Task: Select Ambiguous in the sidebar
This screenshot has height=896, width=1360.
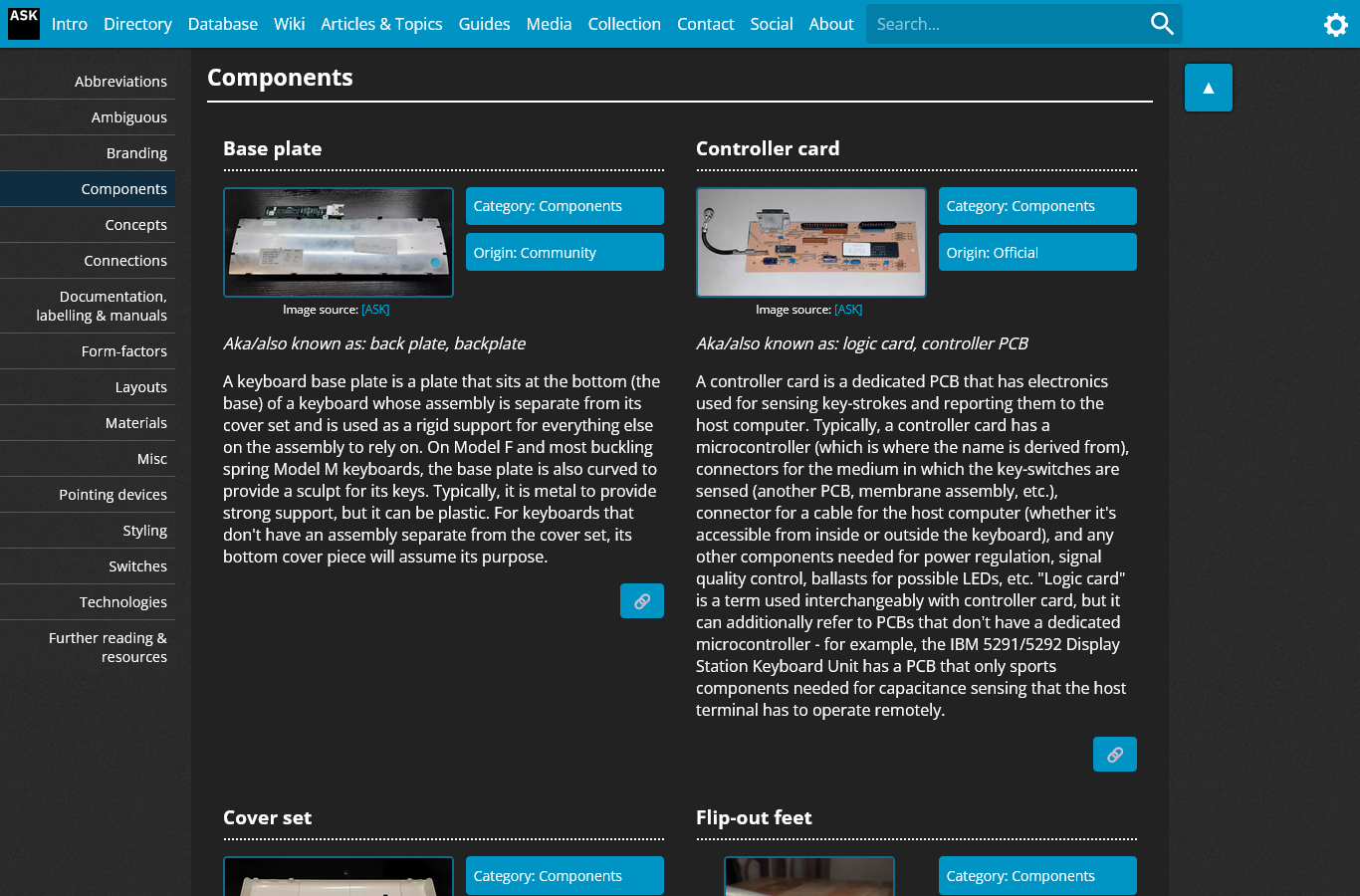Action: click(88, 117)
